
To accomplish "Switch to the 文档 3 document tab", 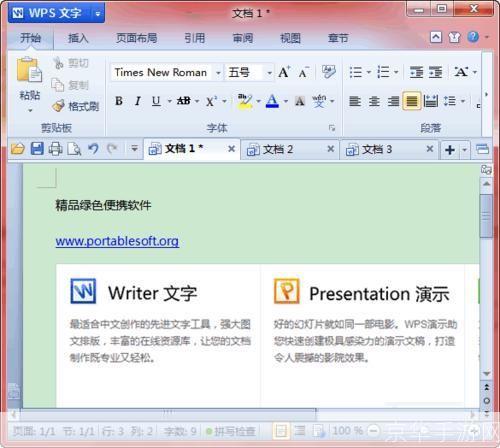I will click(x=389, y=149).
